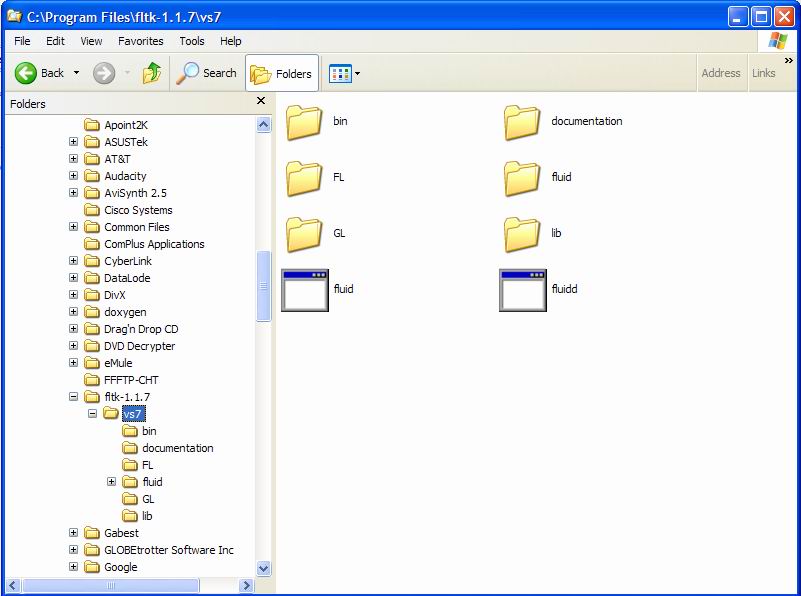Viewport: 801px width, 596px height.
Task: Select the fluidd application file icon
Action: [x=523, y=290]
